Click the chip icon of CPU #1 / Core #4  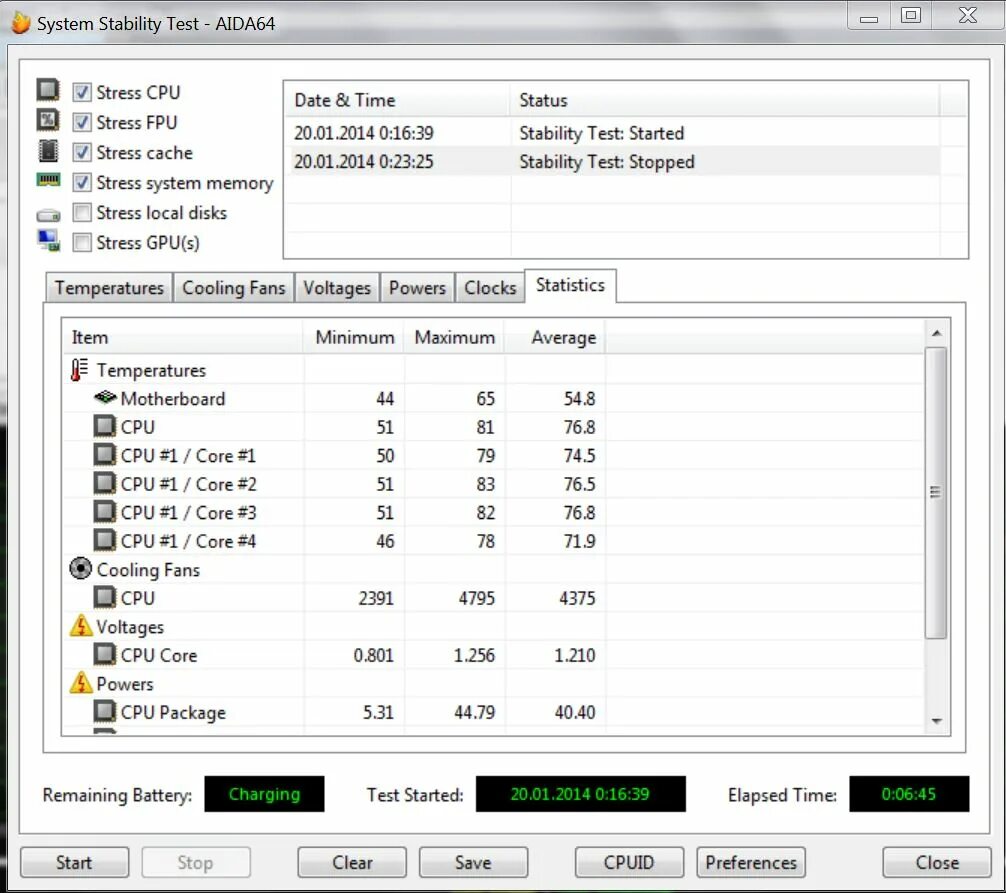(x=105, y=540)
